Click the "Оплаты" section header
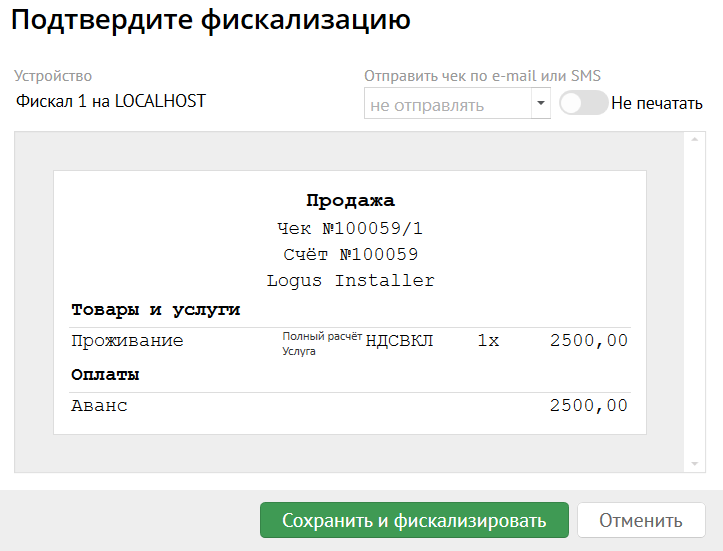The width and height of the screenshot is (723, 551). (104, 376)
